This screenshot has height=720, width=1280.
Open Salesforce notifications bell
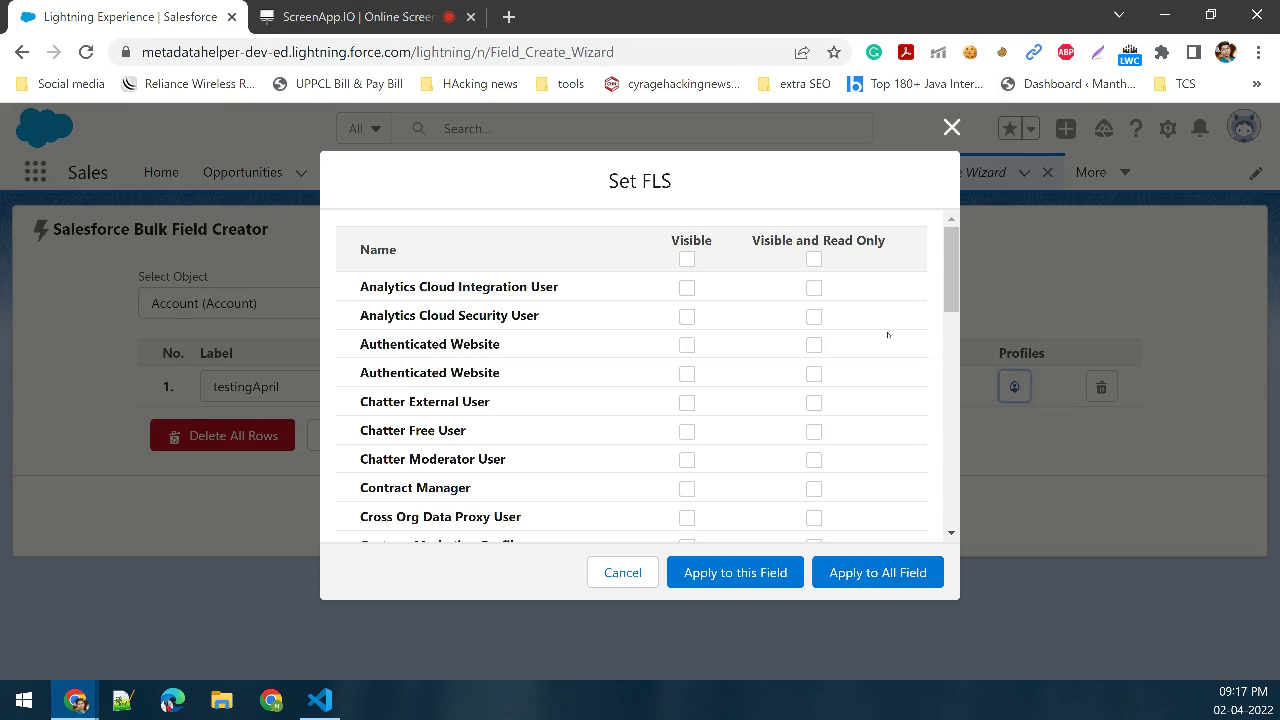(x=1199, y=128)
